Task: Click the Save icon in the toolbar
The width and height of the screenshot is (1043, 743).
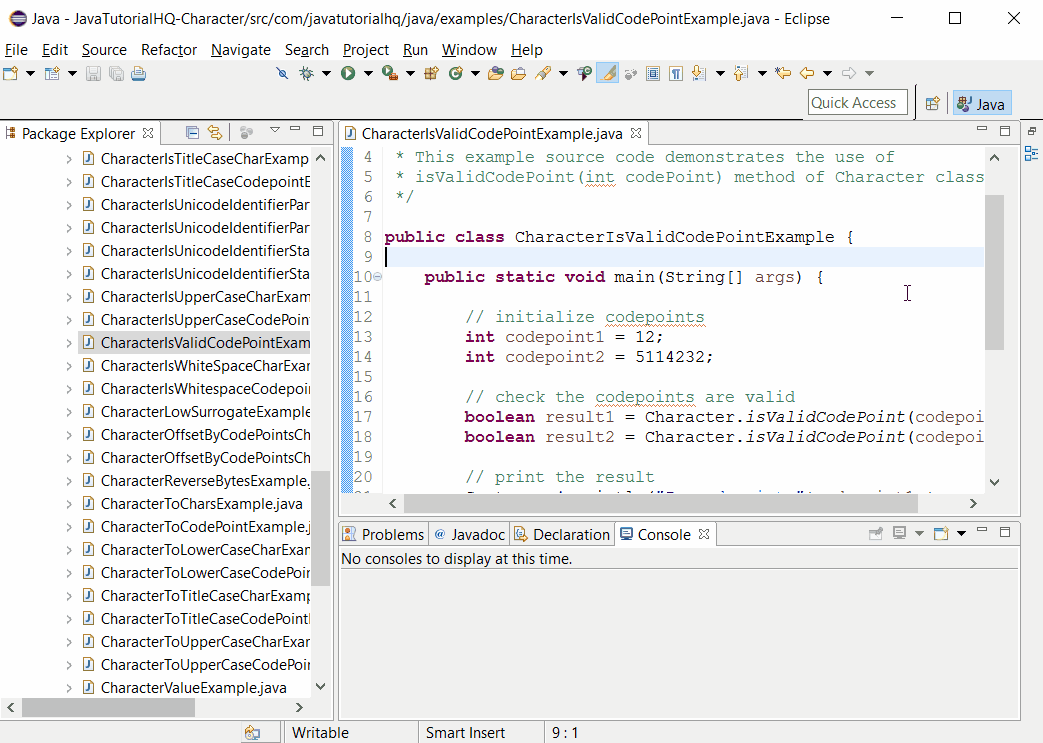Action: pos(93,73)
